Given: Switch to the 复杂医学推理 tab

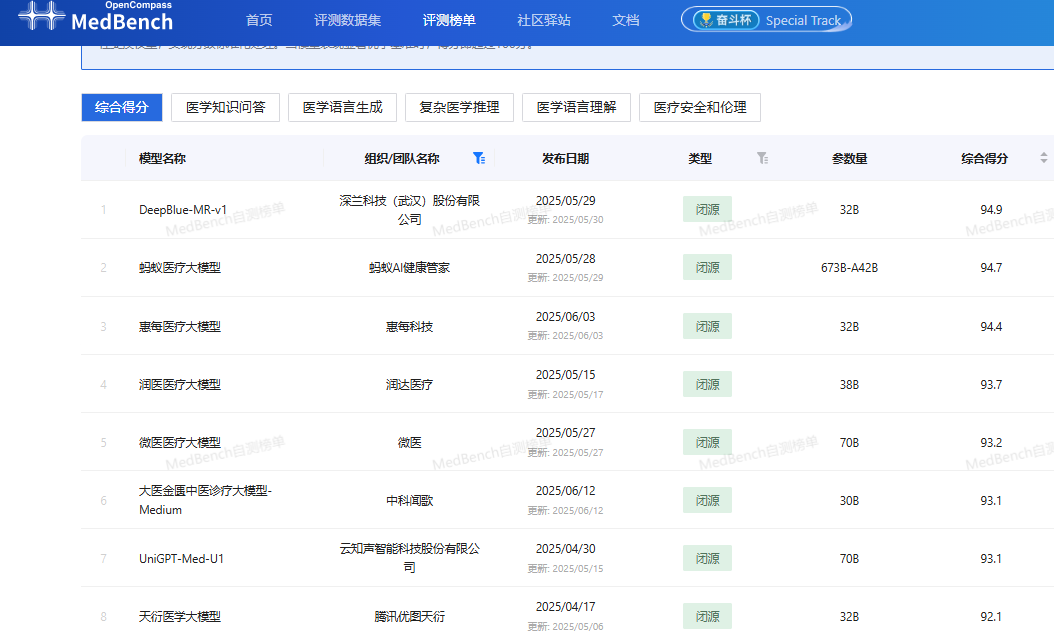Looking at the screenshot, I should (459, 107).
